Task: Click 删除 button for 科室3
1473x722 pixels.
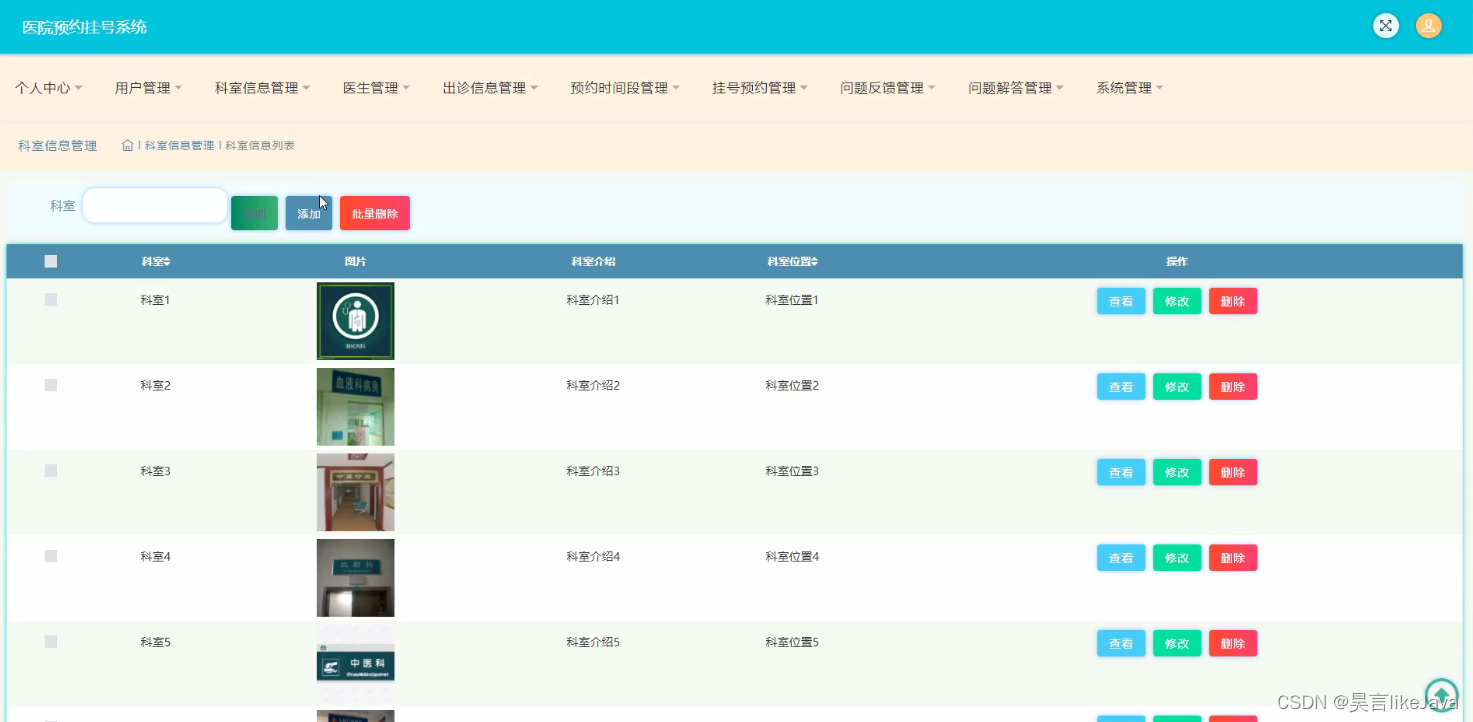Action: (1233, 472)
